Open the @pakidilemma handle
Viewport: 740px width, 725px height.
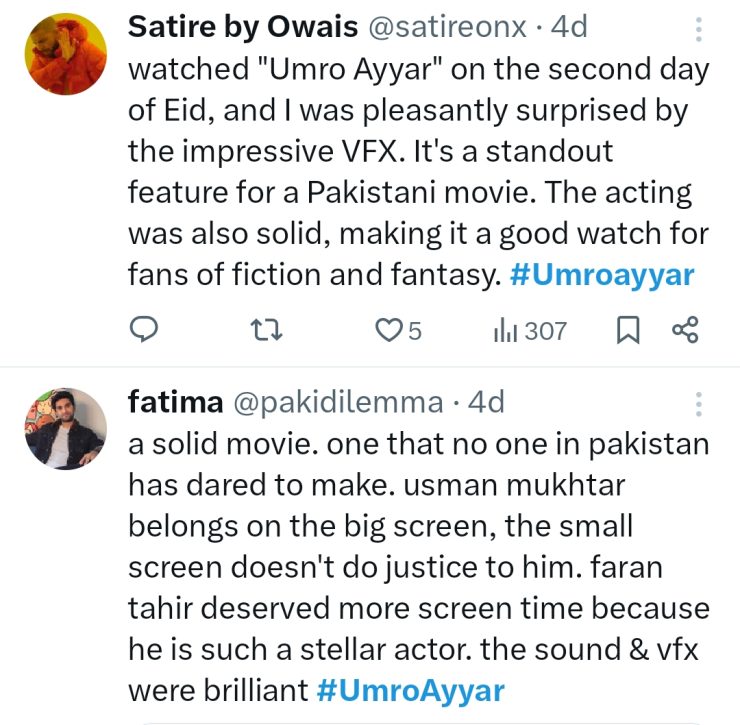pos(337,402)
